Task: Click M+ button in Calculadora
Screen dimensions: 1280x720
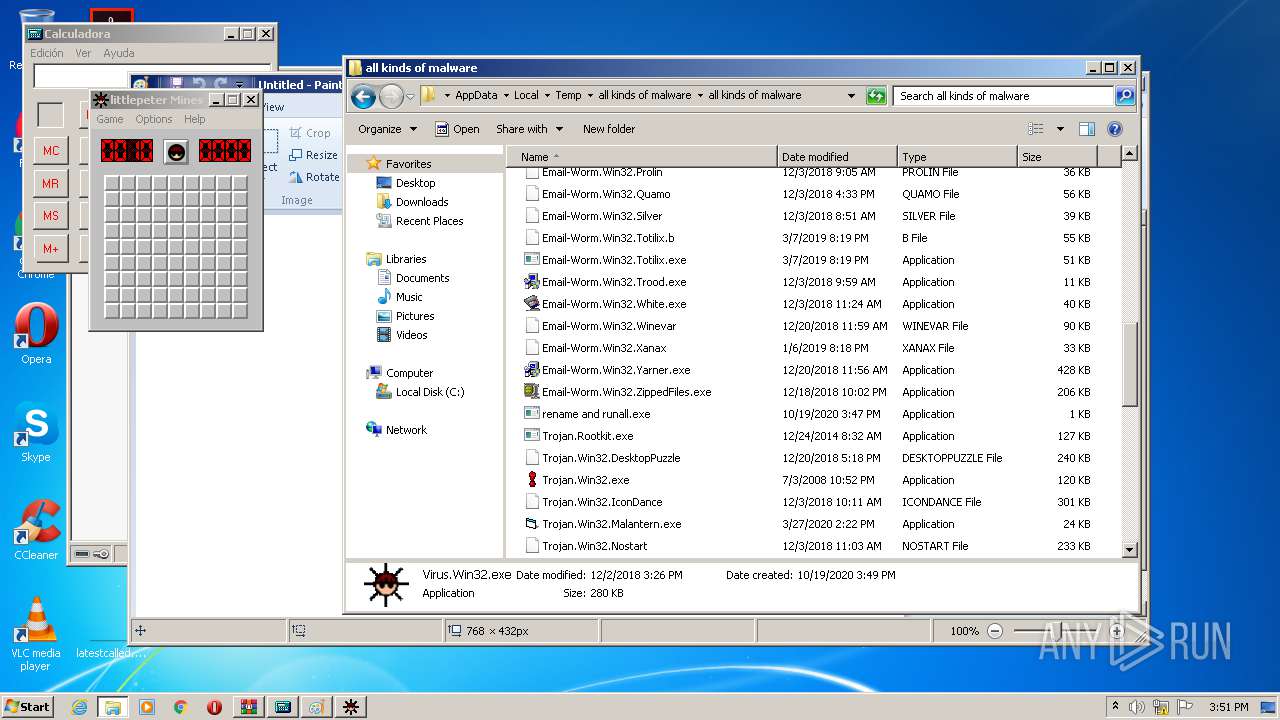Action: [50, 249]
